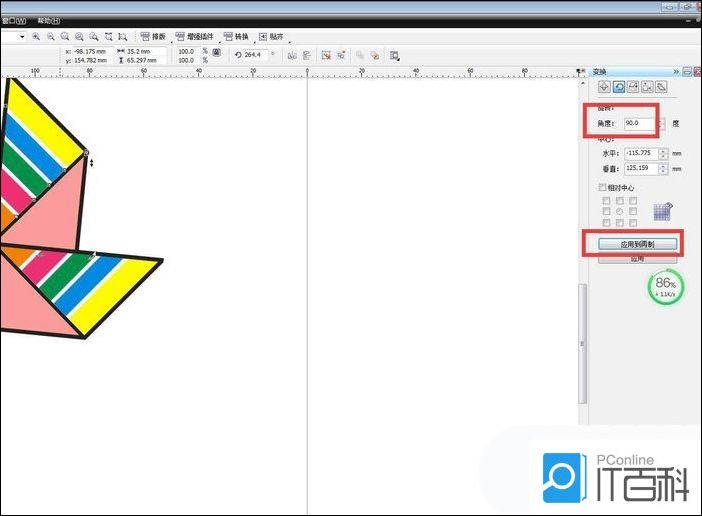This screenshot has height=516, width=702.
Task: Select the top-right anchor point checkbox
Action: tap(633, 201)
